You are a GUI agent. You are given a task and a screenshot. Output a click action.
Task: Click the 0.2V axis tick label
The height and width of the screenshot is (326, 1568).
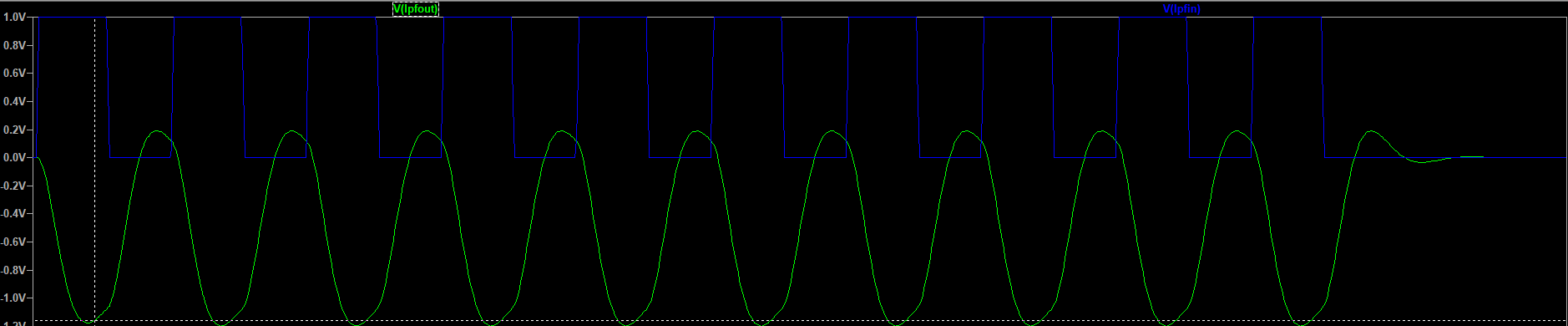(x=14, y=130)
